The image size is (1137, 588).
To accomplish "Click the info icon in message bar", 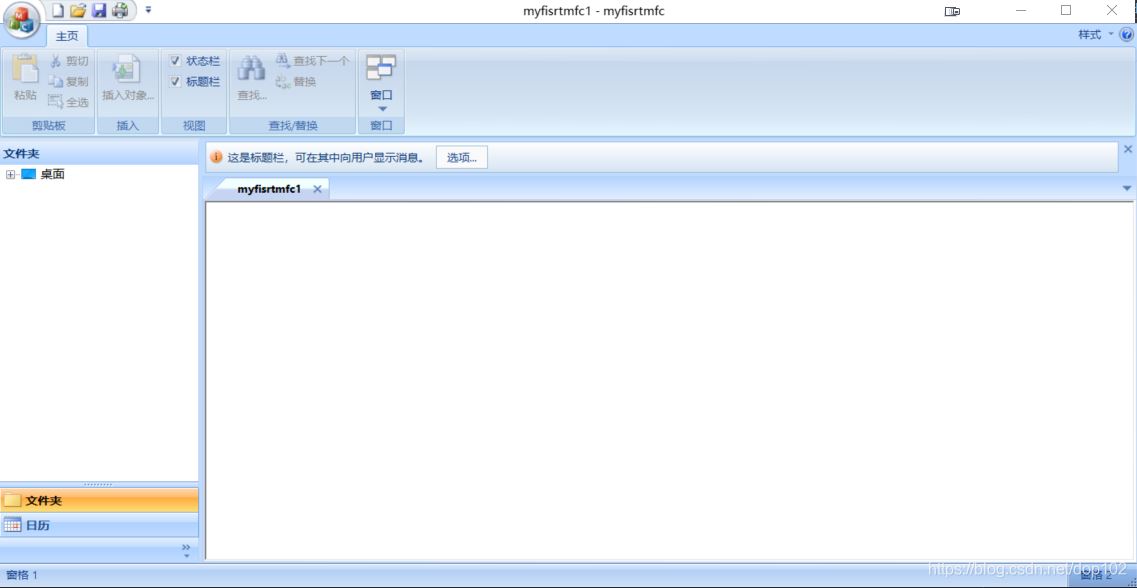I will (x=216, y=157).
